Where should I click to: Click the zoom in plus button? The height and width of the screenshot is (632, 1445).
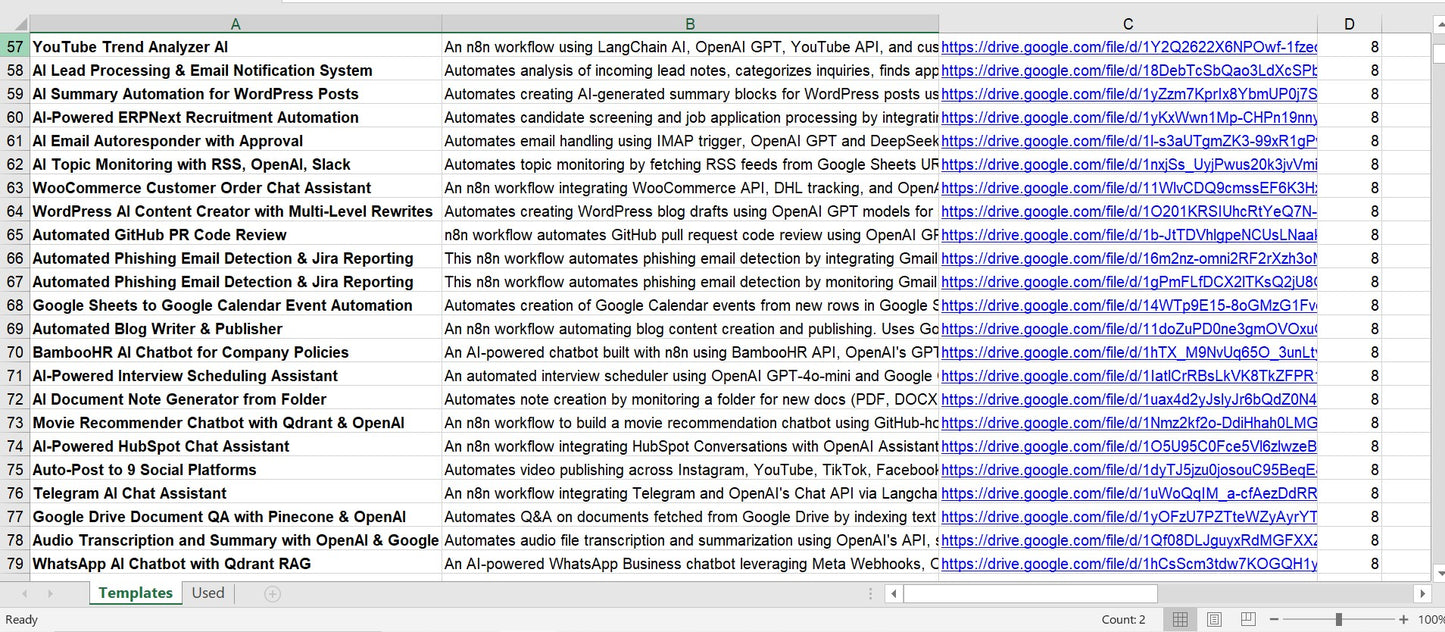pos(1404,620)
